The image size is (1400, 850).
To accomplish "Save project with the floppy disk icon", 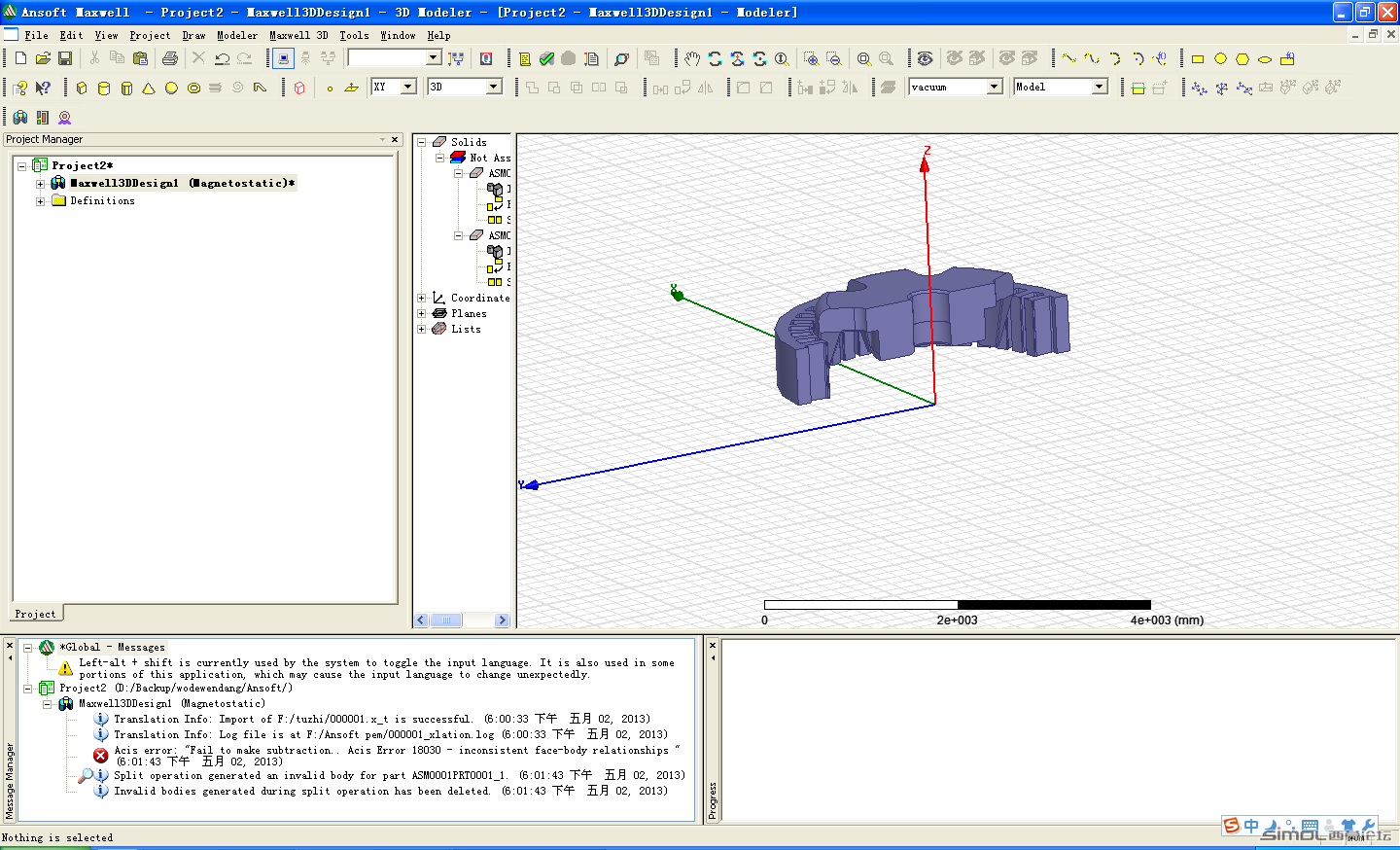I will pyautogui.click(x=65, y=59).
